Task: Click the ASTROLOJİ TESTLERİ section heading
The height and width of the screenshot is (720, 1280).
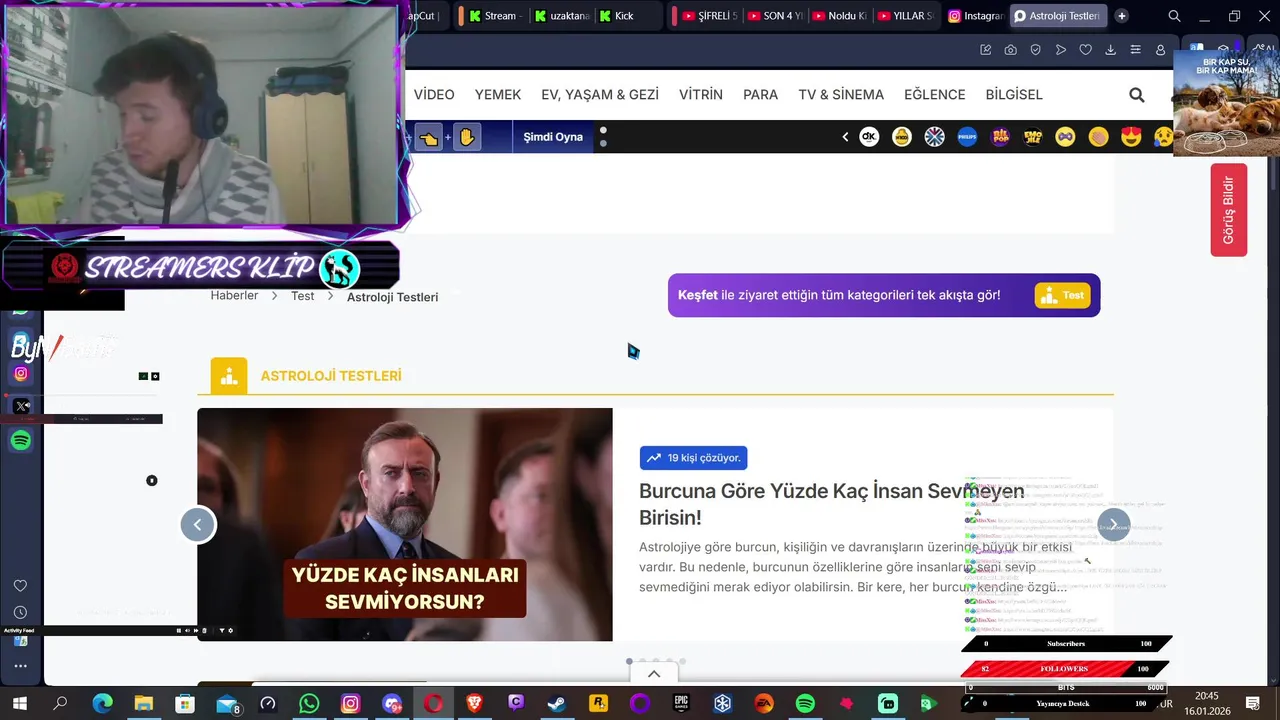Action: pos(331,376)
